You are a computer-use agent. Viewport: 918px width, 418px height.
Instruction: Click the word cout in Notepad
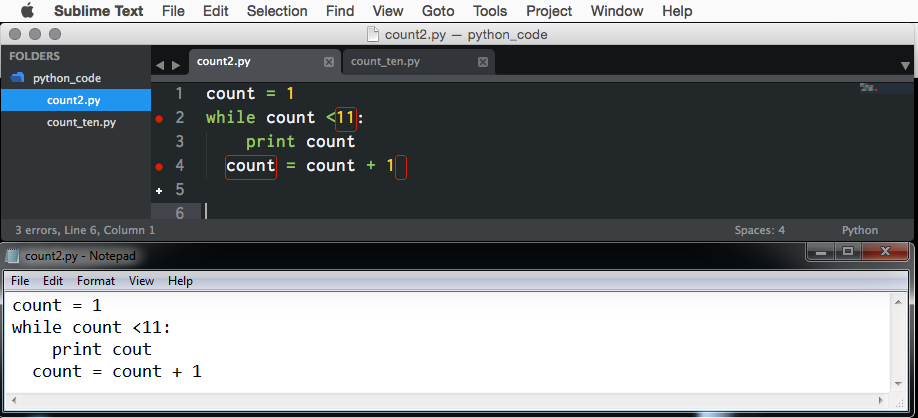(x=132, y=350)
